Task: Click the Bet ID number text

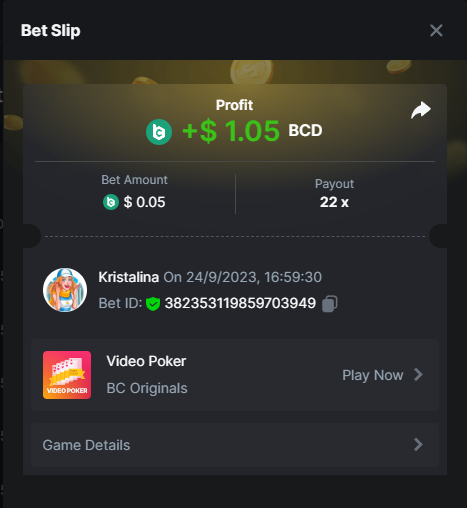Action: (240, 303)
